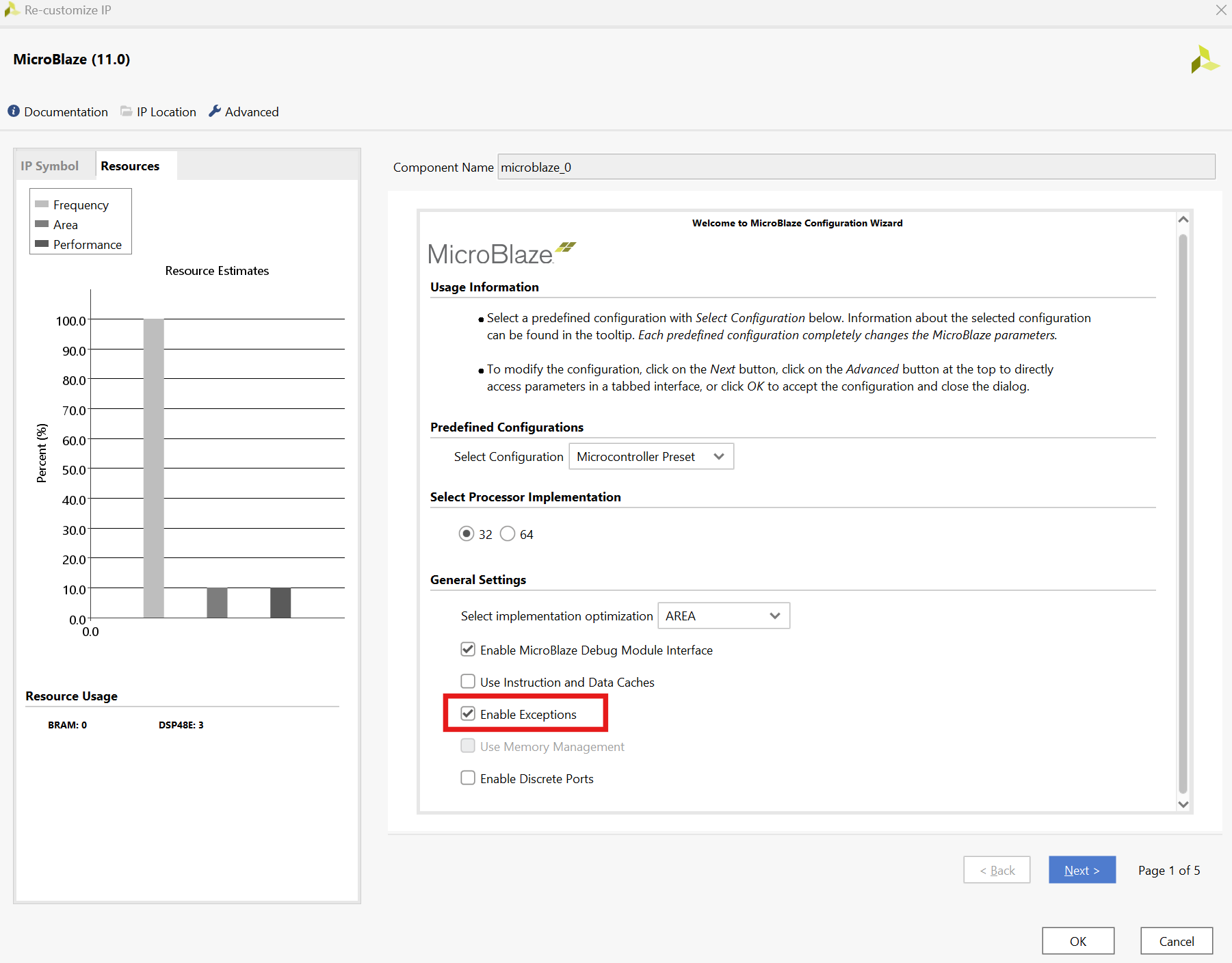Click the 'DSP48E: 3' resource text

(181, 725)
